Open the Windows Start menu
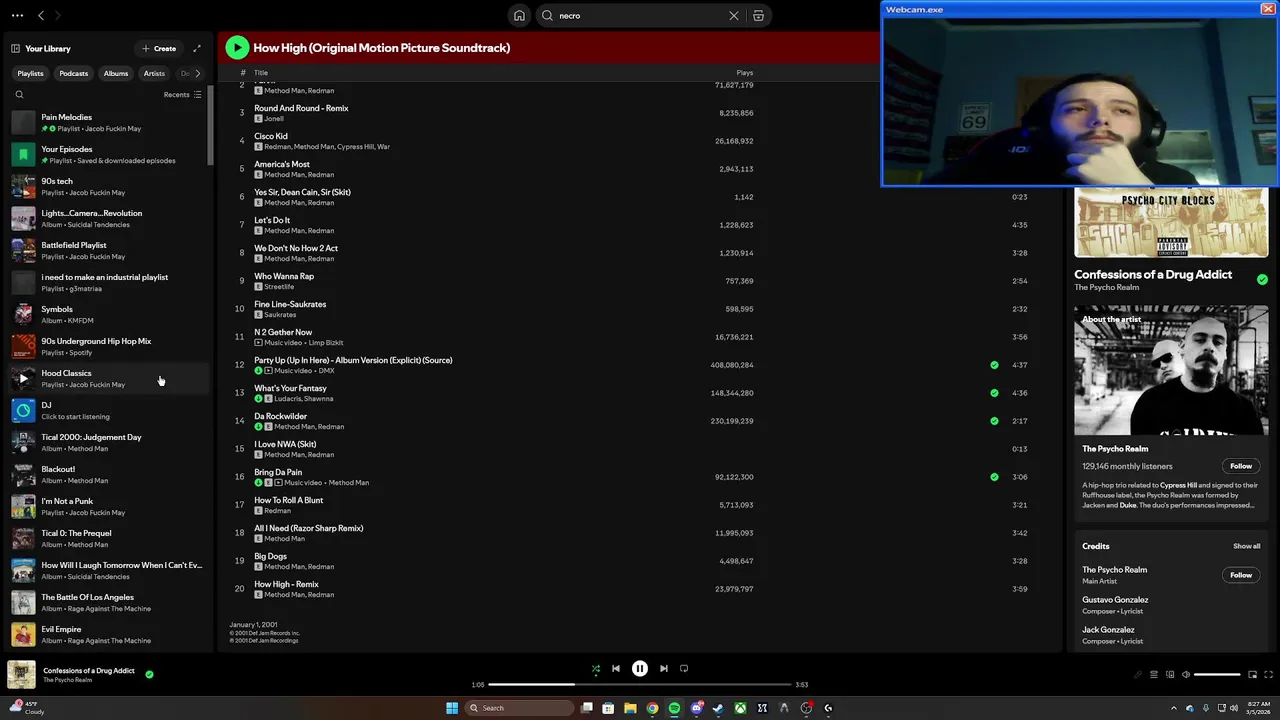1280x720 pixels. 452,708
